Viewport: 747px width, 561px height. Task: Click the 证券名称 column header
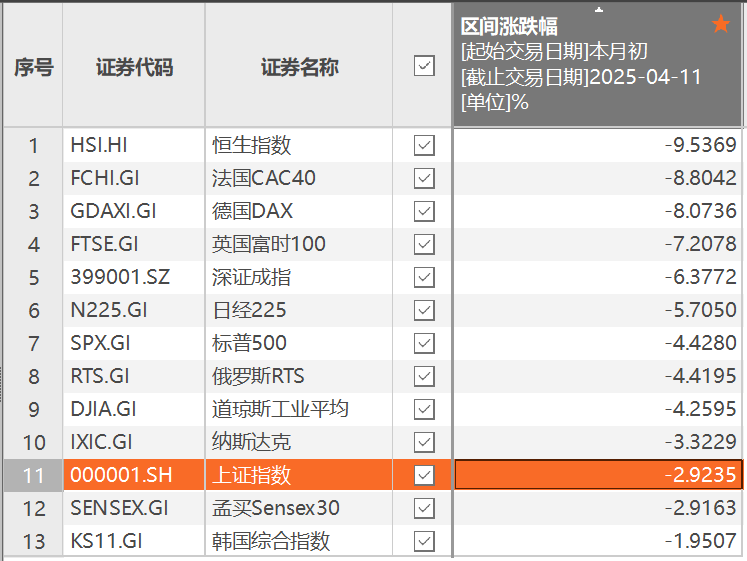pyautogui.click(x=299, y=67)
